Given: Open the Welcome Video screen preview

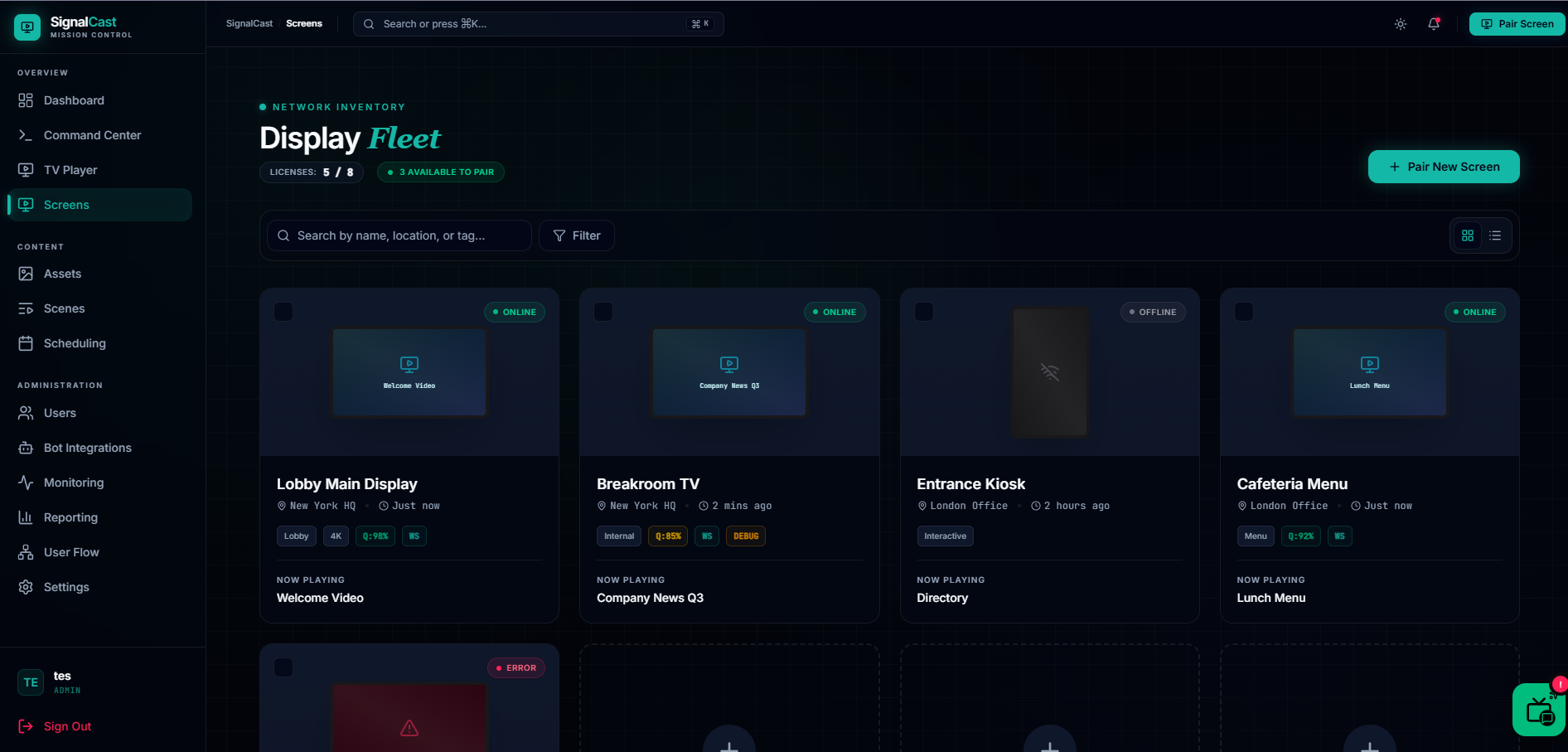Looking at the screenshot, I should (x=409, y=372).
